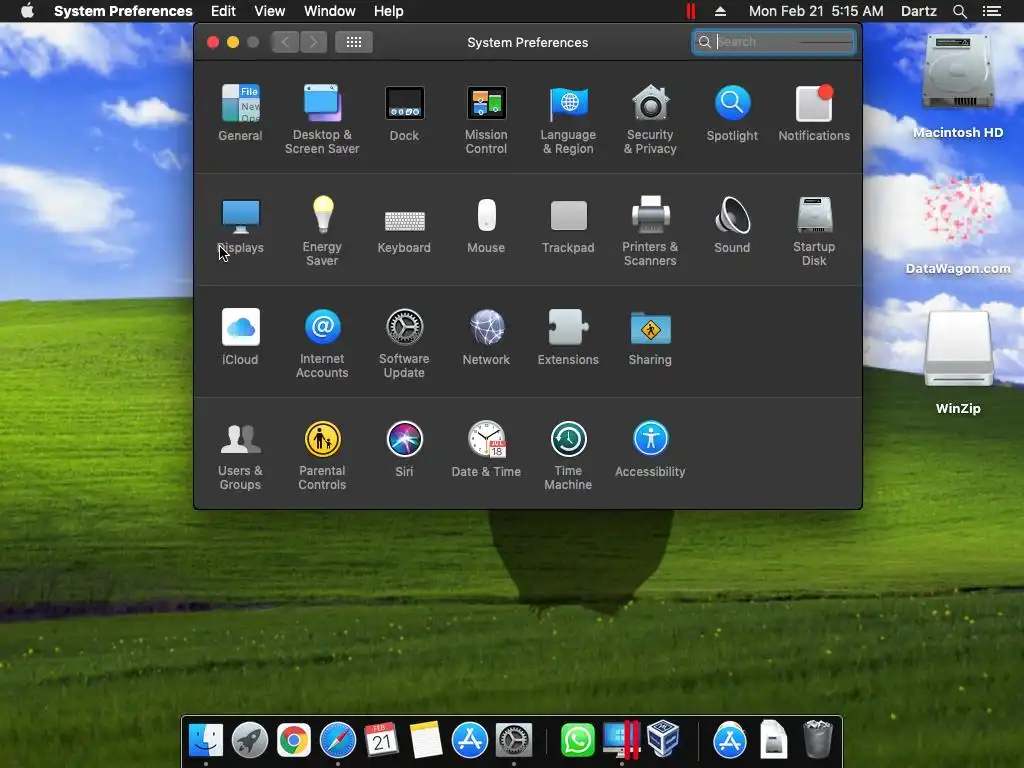Viewport: 1024px width, 768px height.
Task: Open Safari from the Dock
Action: (x=338, y=740)
